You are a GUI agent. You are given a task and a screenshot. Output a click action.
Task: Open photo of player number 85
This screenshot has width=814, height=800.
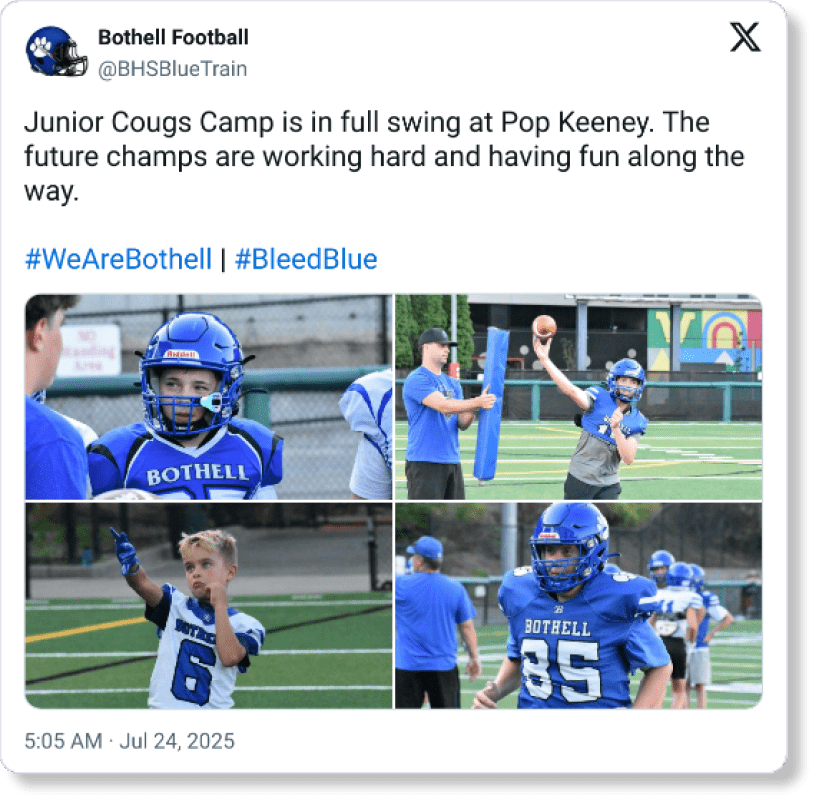point(578,605)
